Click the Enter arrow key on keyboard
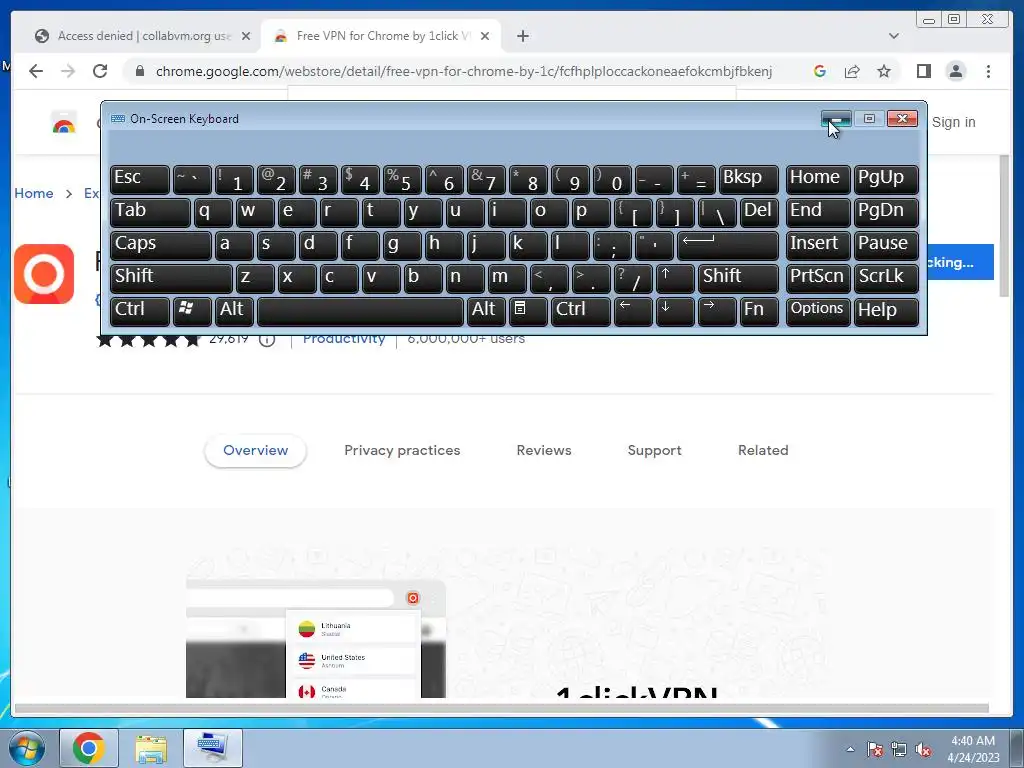The height and width of the screenshot is (768, 1024). 728,245
